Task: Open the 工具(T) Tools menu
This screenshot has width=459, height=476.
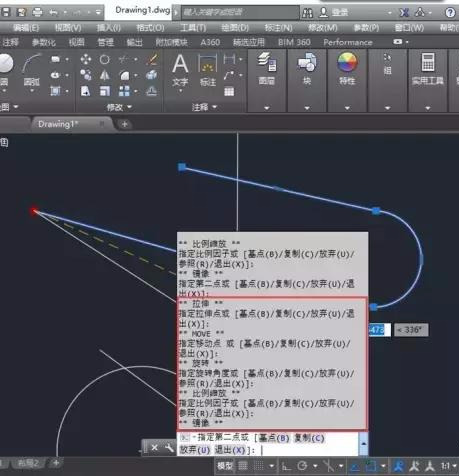Action: 193,28
